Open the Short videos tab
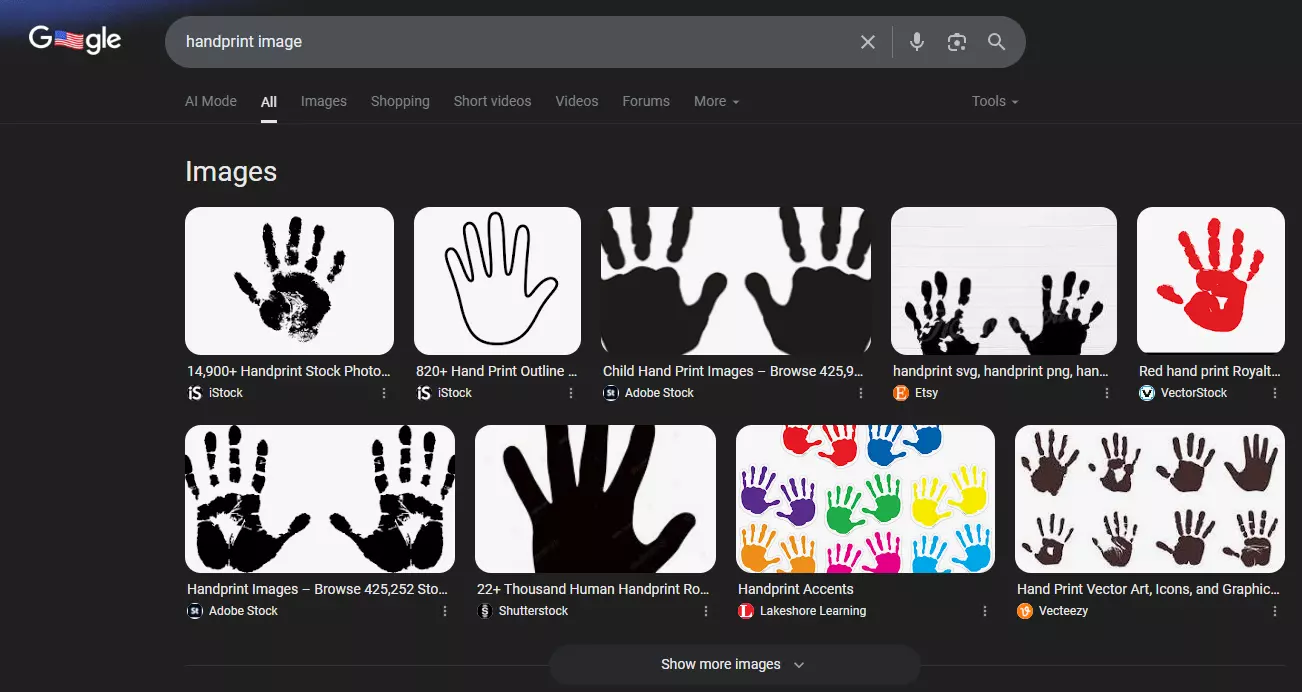Viewport: 1302px width, 692px height. tap(492, 101)
